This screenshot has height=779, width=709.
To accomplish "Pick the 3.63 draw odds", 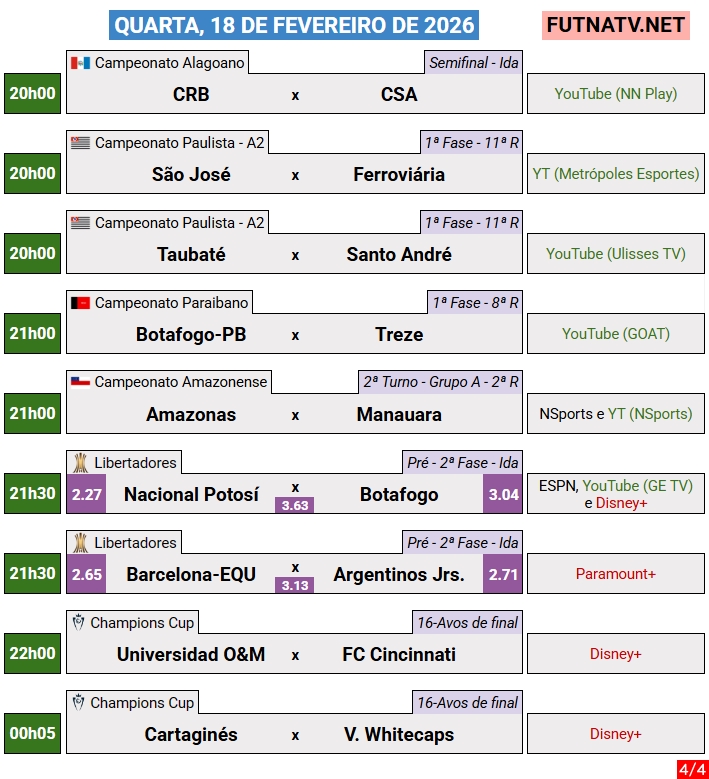I will point(295,505).
